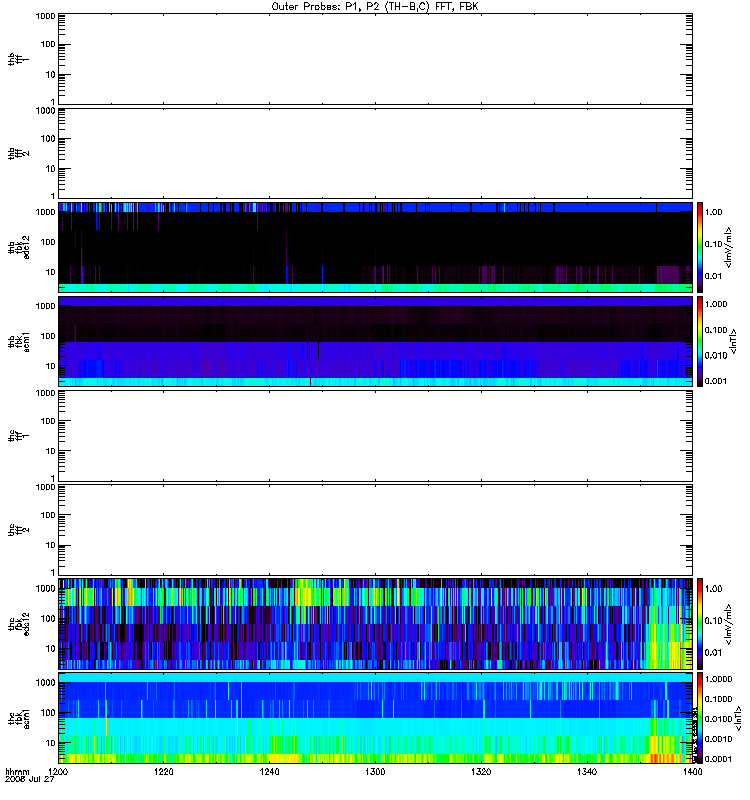Click the 1300 time axis label
Image resolution: width=750 pixels, height=800 pixels.
pyautogui.click(x=375, y=771)
